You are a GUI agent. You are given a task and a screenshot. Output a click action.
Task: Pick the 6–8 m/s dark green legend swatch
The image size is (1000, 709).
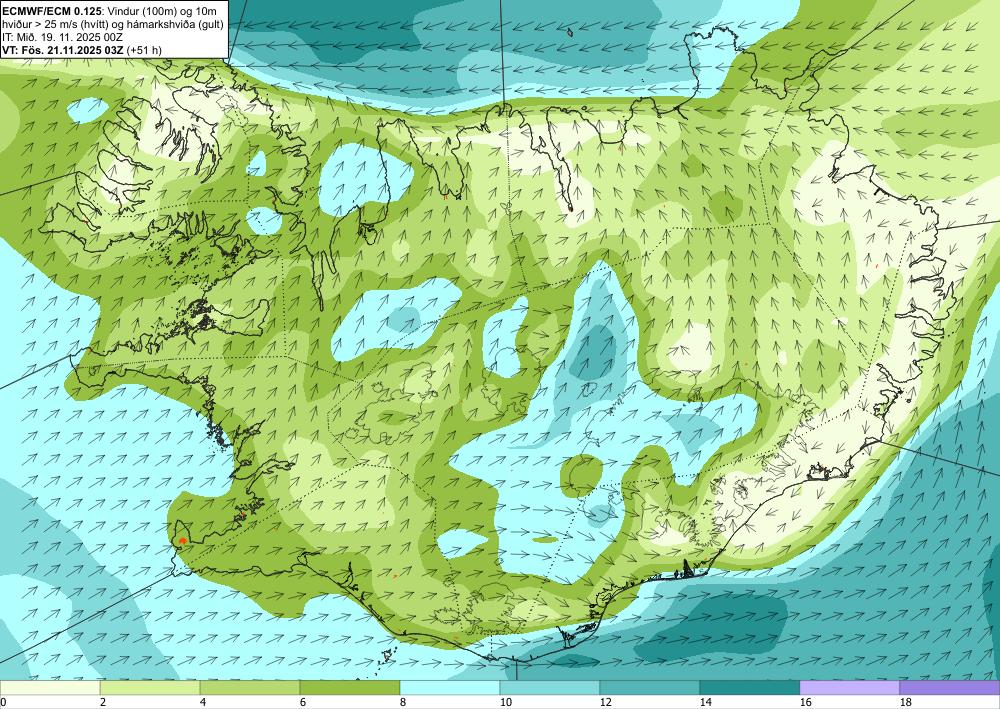coord(350,688)
